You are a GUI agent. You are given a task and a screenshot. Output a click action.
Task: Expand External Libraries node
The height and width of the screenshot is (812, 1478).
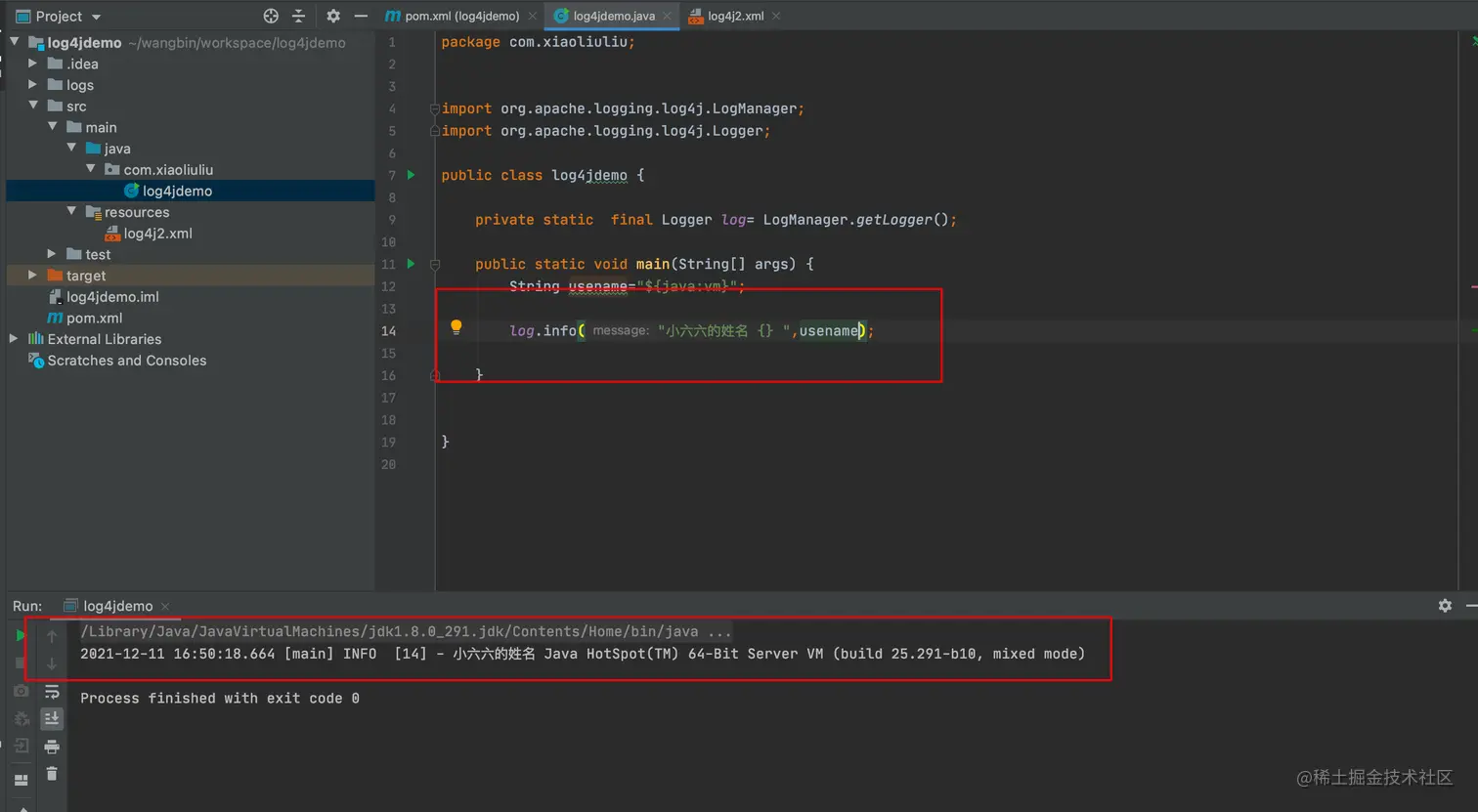[15, 339]
